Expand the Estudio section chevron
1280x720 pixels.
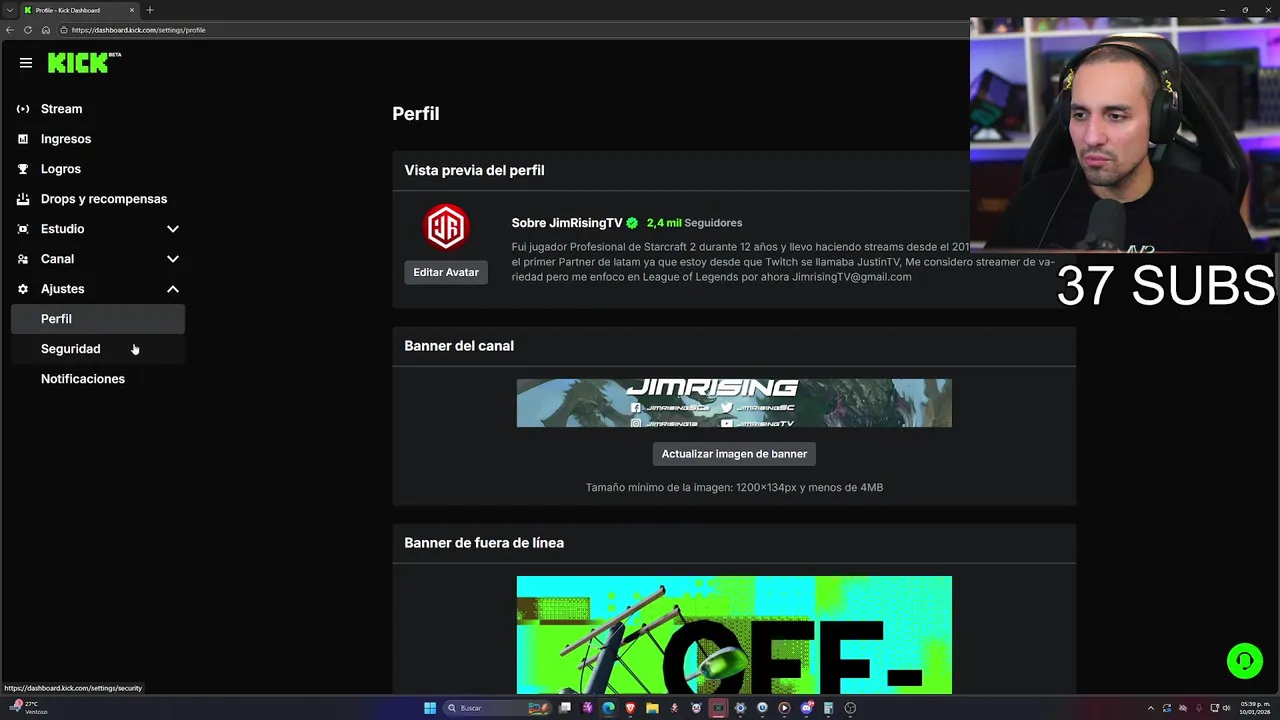pos(173,229)
